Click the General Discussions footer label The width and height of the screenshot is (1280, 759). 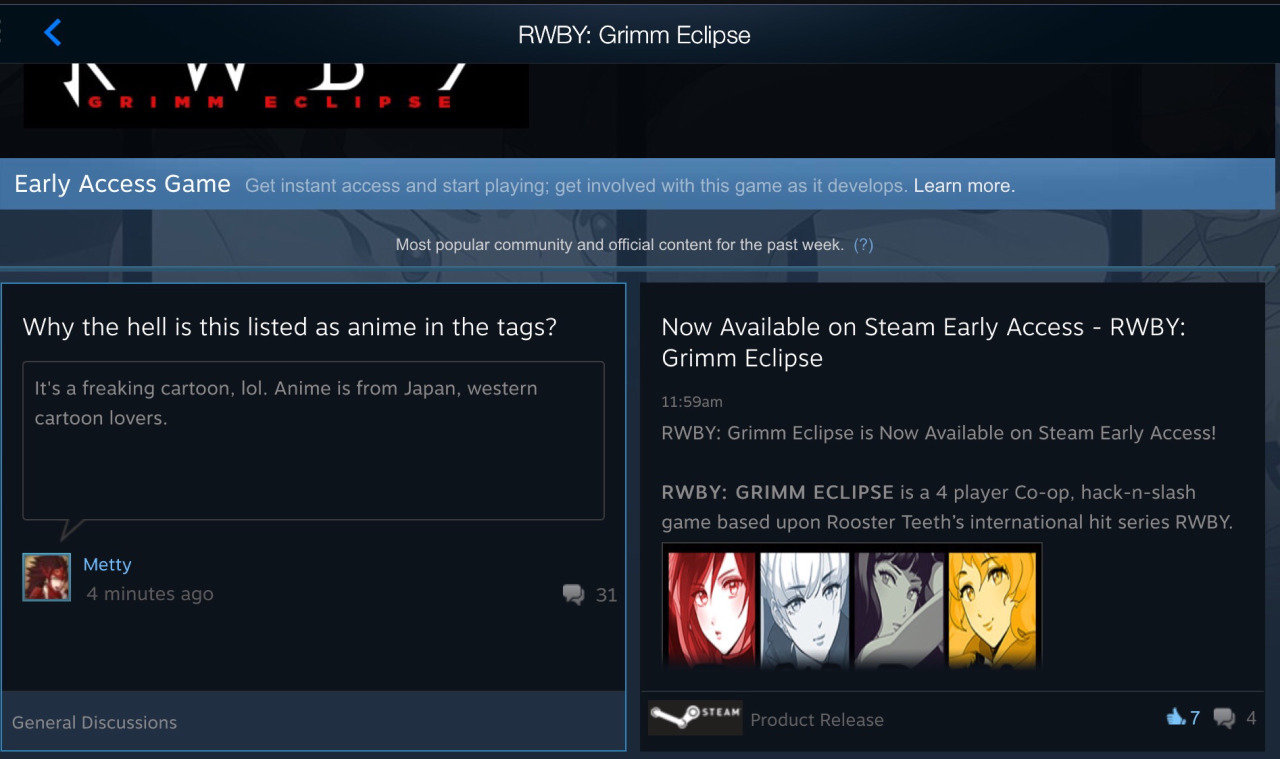[x=94, y=722]
